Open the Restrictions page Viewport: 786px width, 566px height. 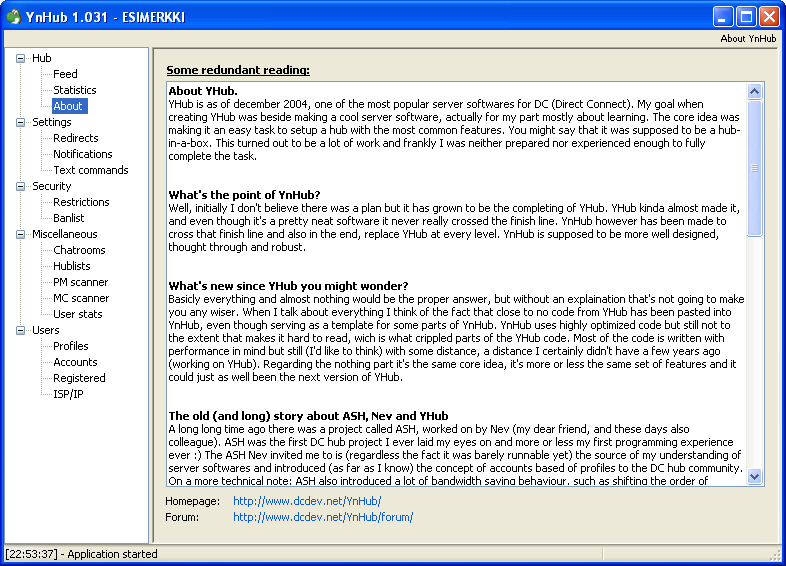coord(81,202)
